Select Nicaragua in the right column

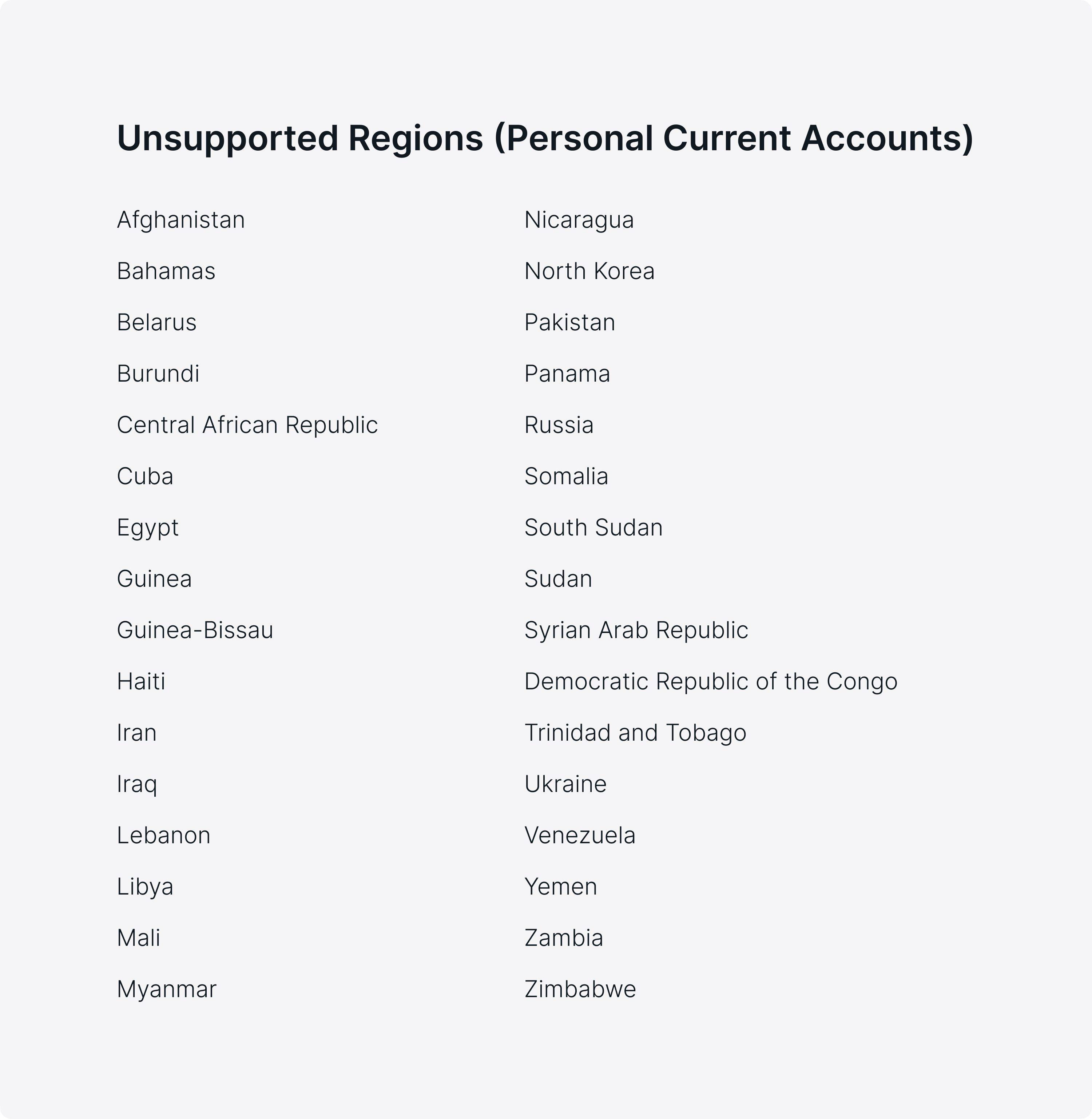[x=579, y=221]
